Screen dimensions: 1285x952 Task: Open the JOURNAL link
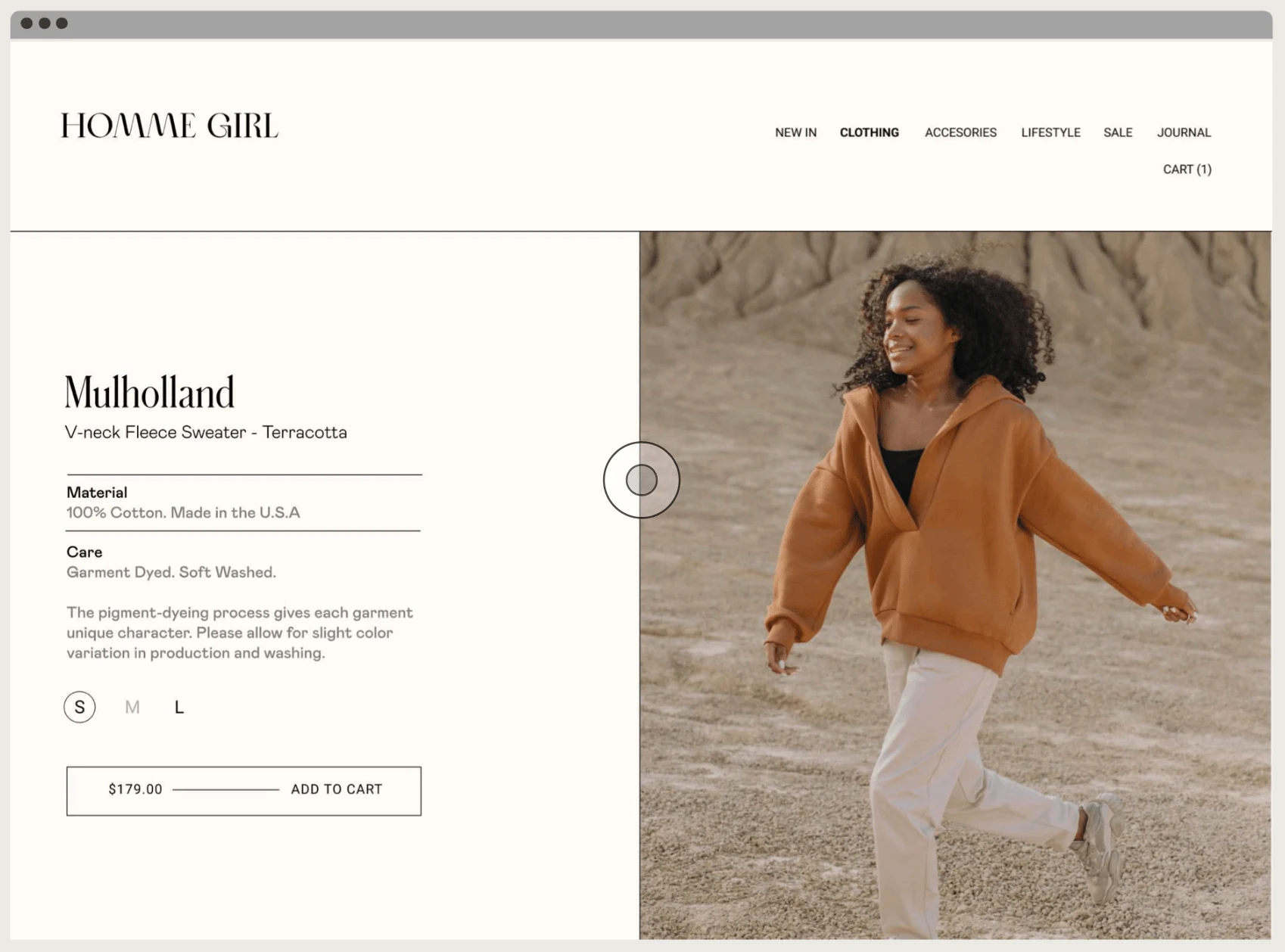tap(1184, 132)
